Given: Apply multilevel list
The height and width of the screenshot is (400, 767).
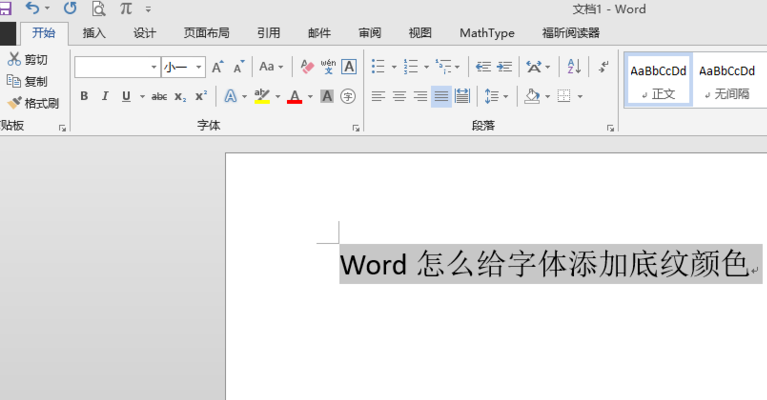Looking at the screenshot, I should tap(443, 67).
